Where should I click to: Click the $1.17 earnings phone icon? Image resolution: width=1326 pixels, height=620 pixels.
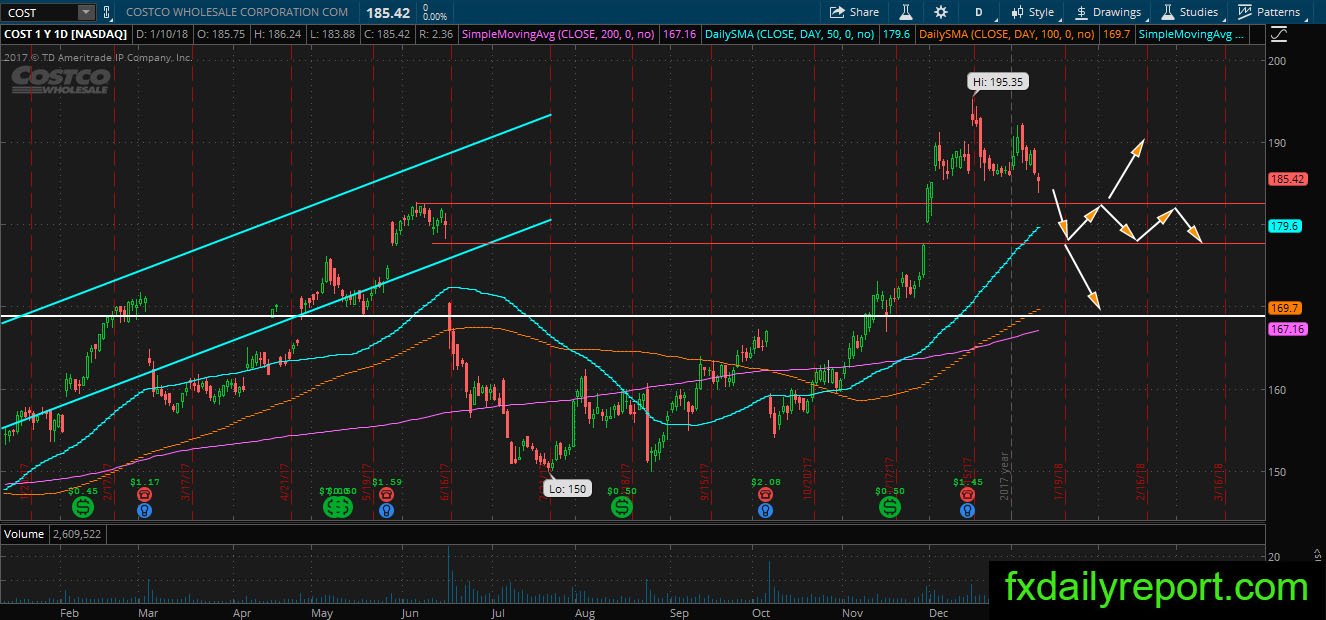coord(145,494)
